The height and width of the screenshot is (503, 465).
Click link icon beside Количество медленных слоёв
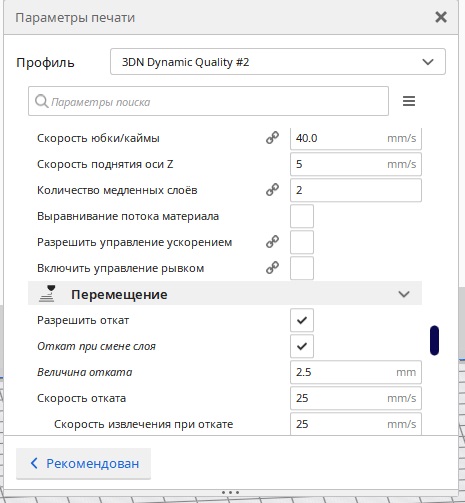point(272,190)
